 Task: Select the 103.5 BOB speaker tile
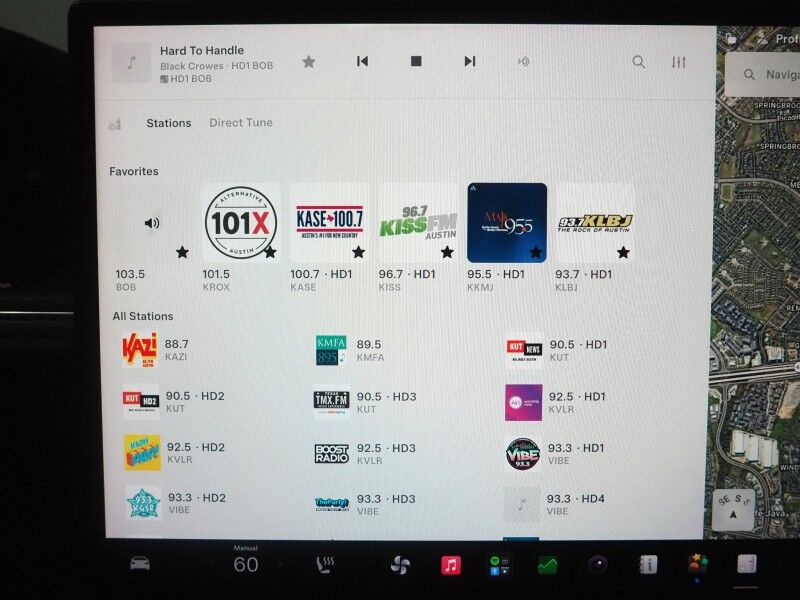152,223
